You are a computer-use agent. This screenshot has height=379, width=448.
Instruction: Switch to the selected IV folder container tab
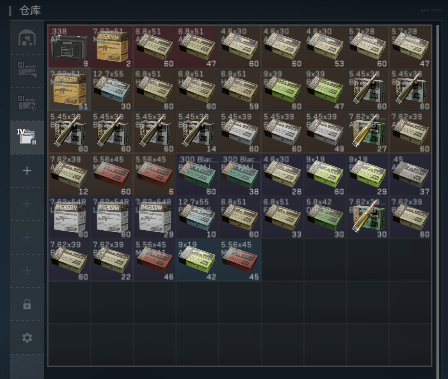(27, 137)
